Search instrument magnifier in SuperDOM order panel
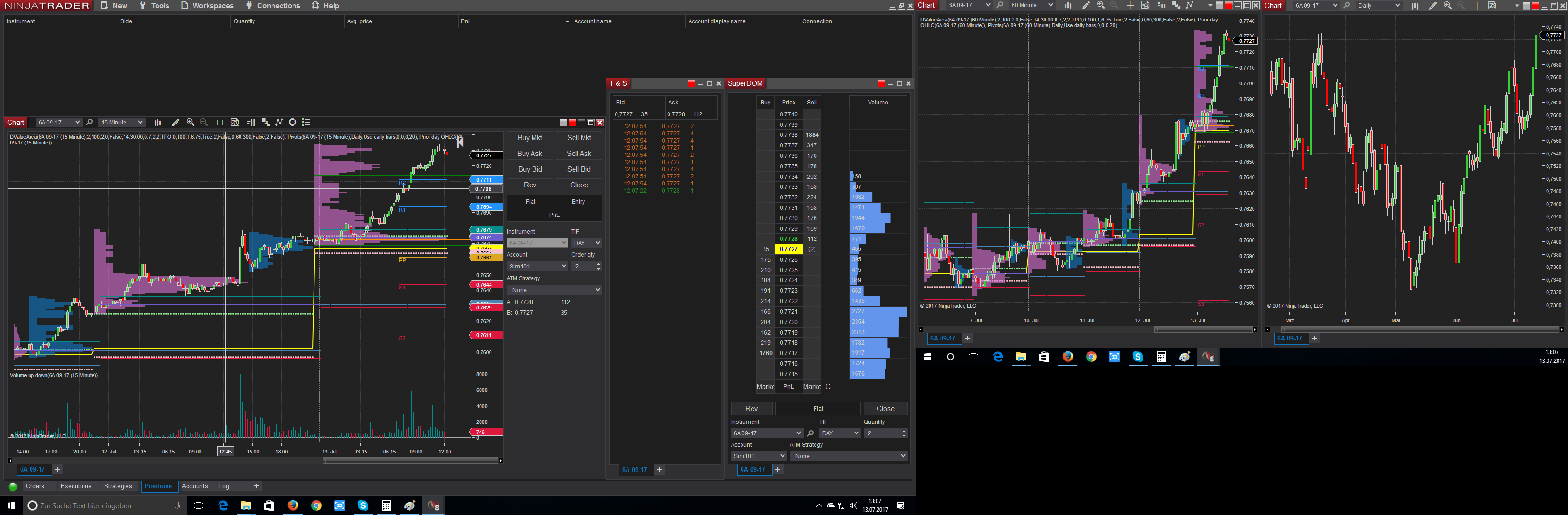Viewport: 1568px width, 515px height. 810,433
